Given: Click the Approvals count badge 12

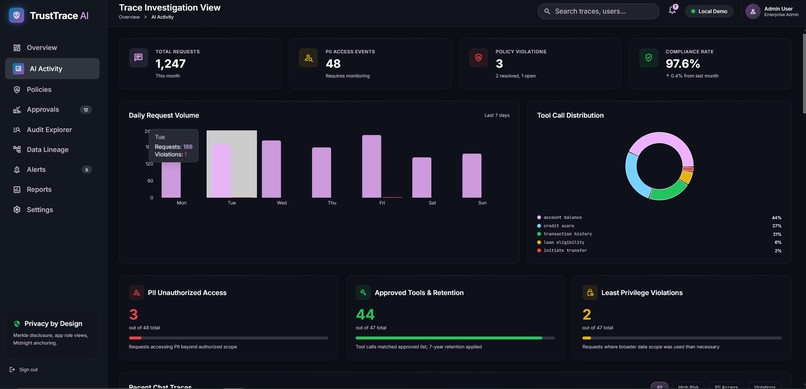Looking at the screenshot, I should (86, 109).
